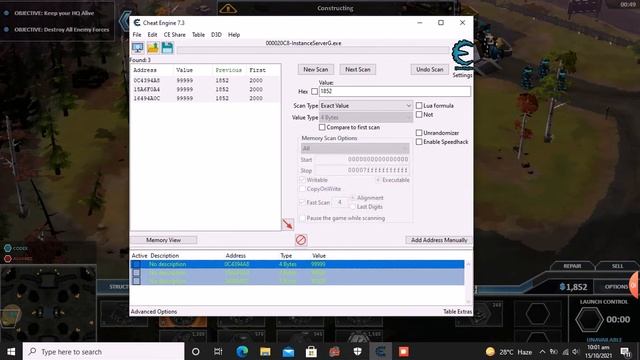Open the CE Share menu
The height and width of the screenshot is (360, 640).
click(174, 35)
